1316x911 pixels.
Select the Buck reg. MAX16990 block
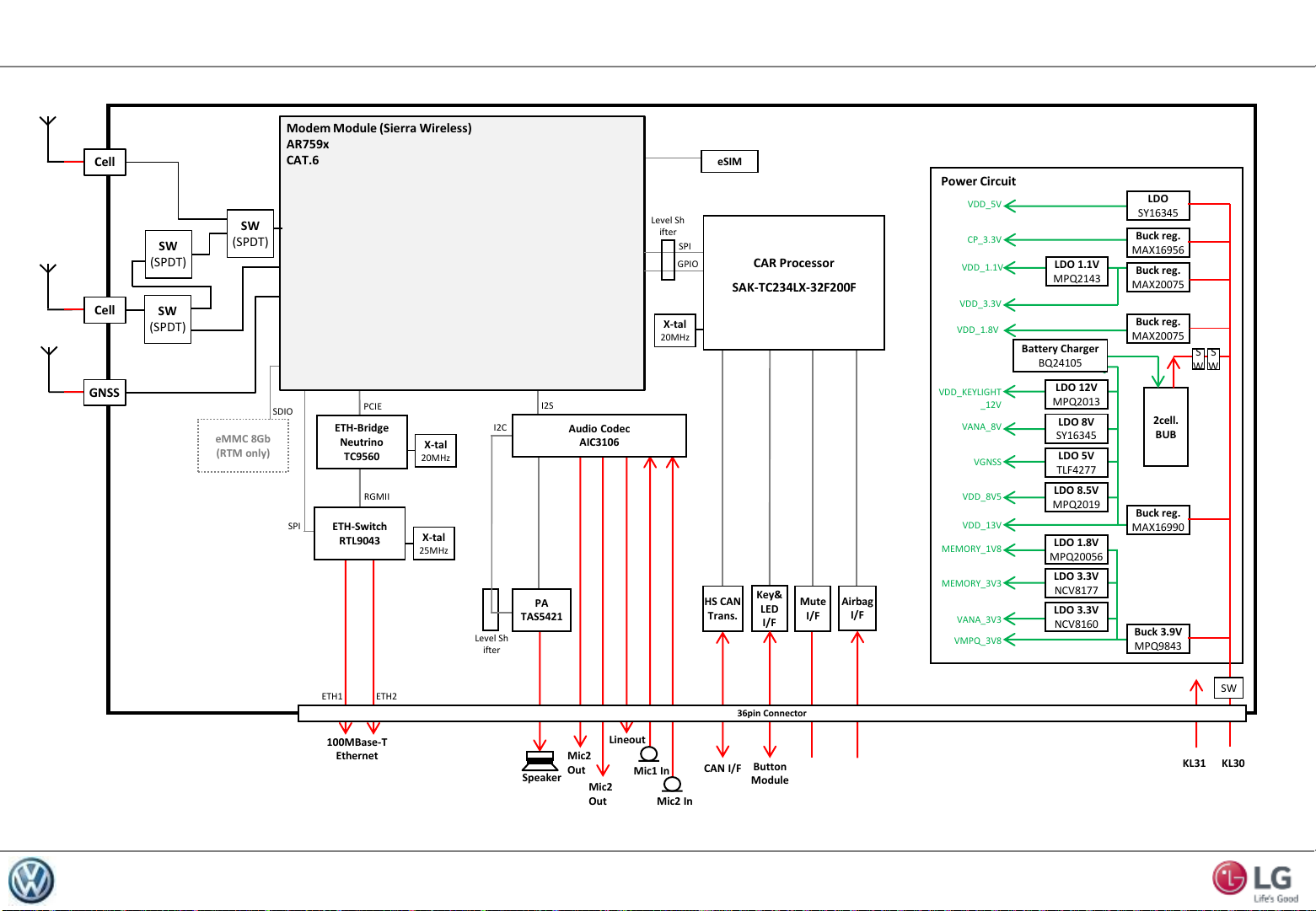pos(1158,520)
